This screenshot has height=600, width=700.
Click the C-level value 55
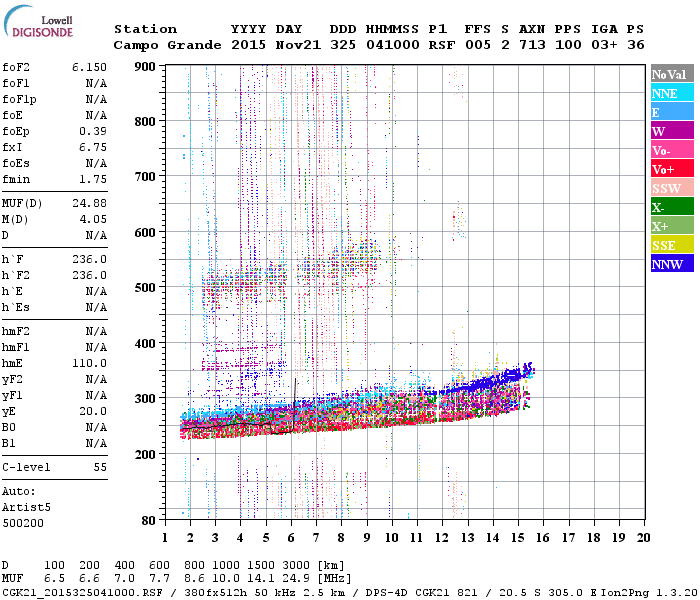tap(100, 467)
